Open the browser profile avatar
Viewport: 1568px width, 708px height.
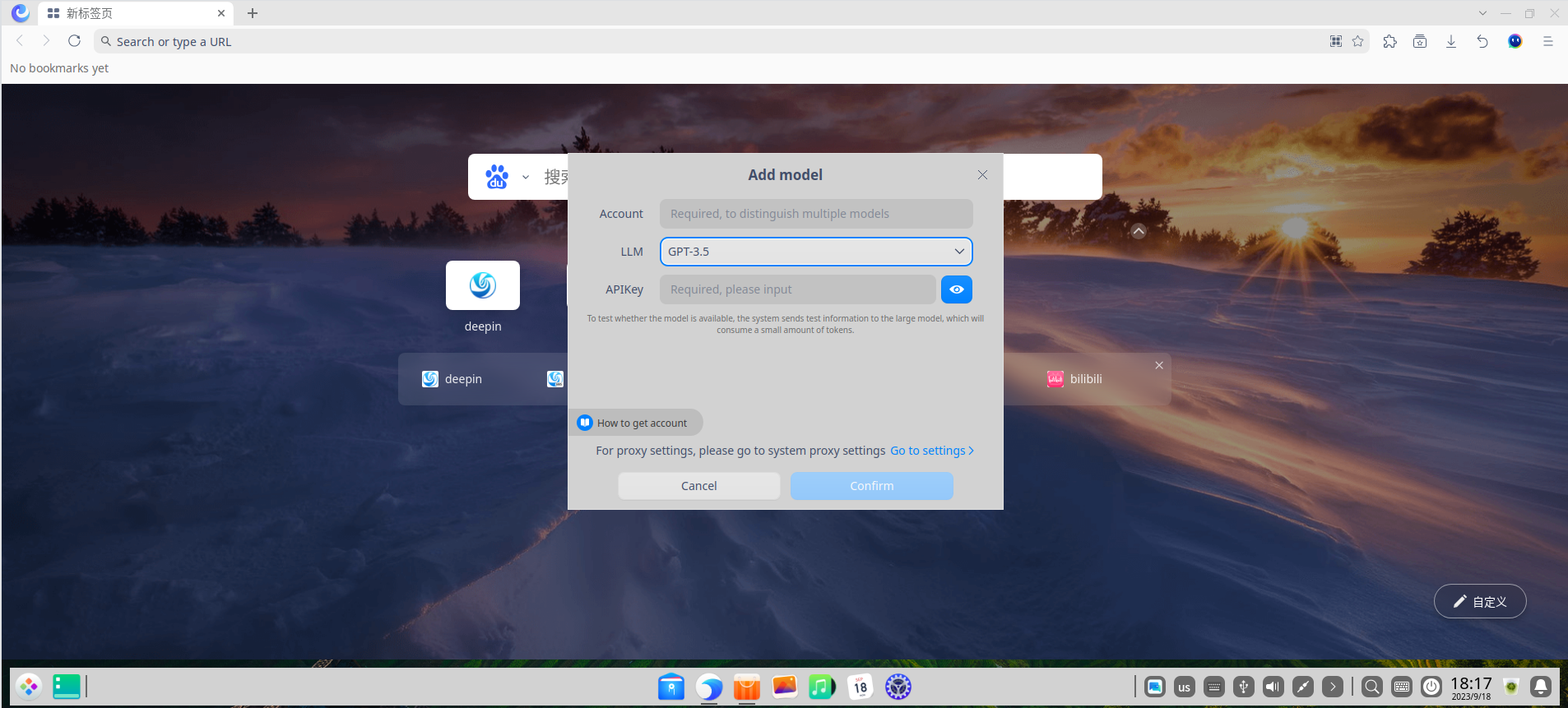[1515, 41]
